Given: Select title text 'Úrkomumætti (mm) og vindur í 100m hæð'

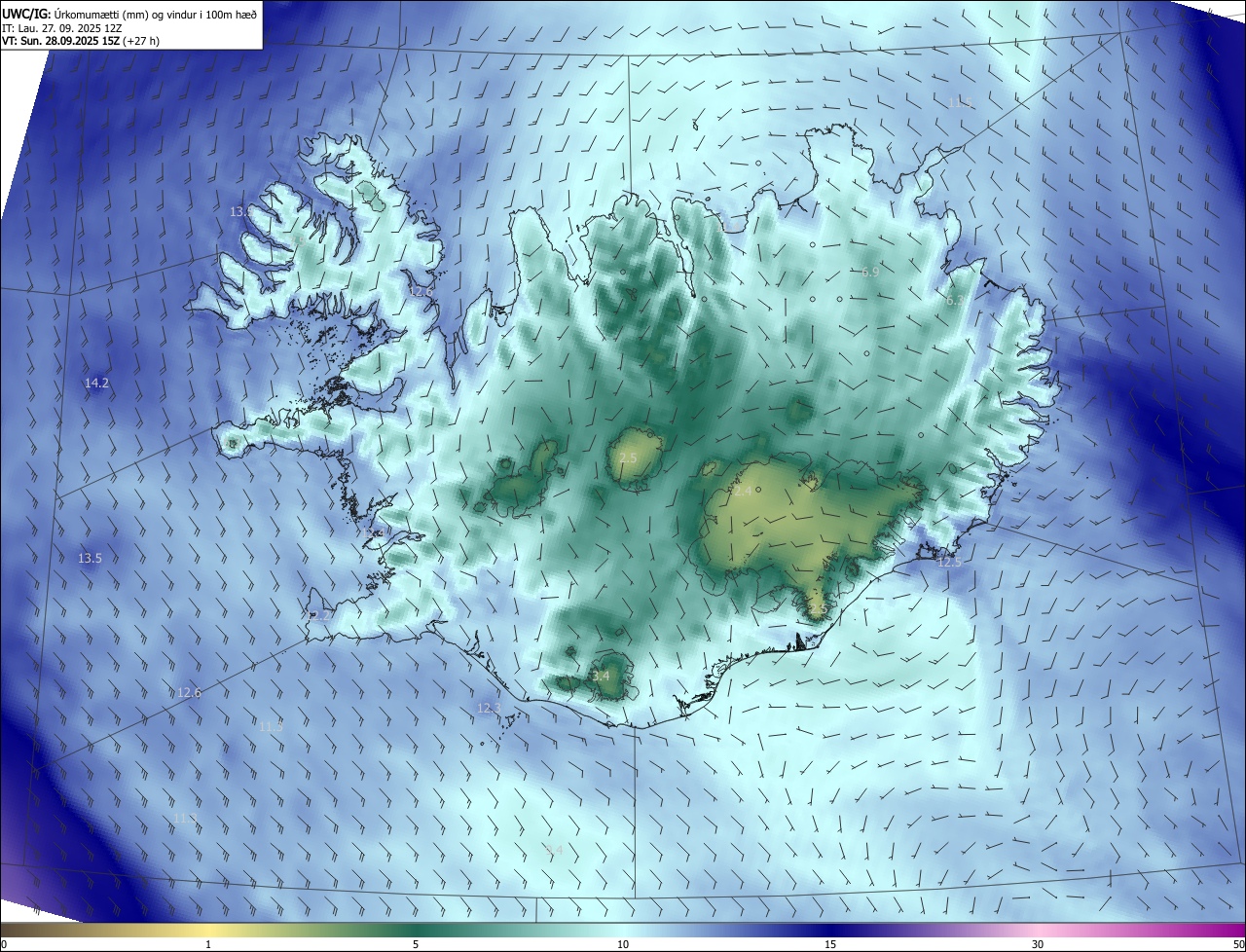Looking at the screenshot, I should point(155,15).
